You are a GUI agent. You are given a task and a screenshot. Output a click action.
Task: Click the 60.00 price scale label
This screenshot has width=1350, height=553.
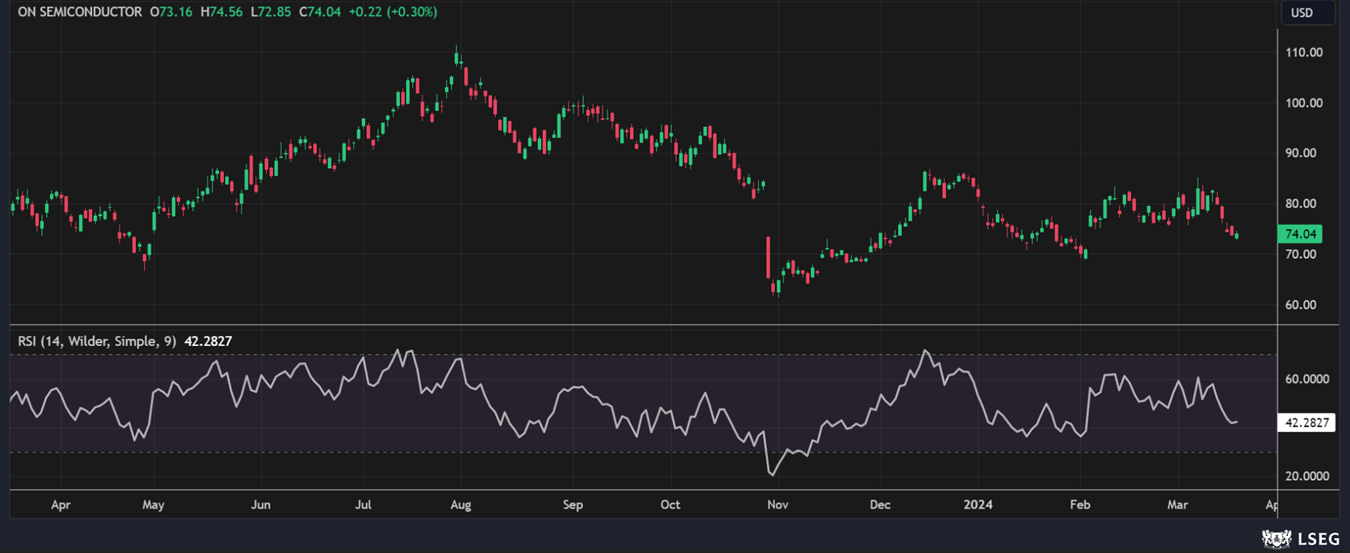point(1306,305)
